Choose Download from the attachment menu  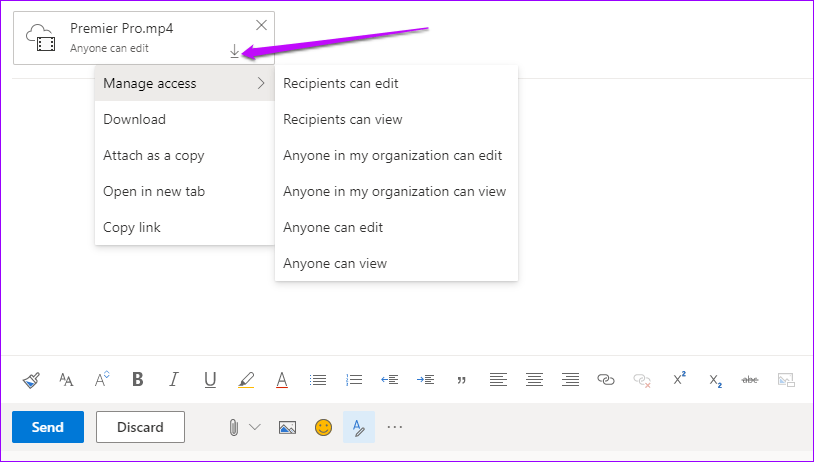pos(184,119)
